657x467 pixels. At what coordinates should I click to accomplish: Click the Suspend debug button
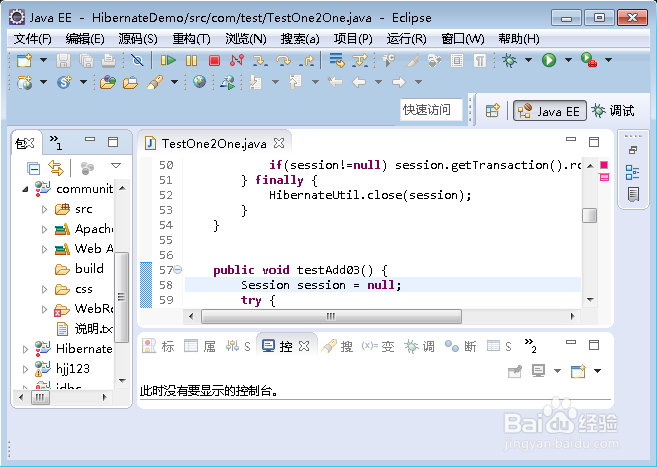[x=191, y=61]
